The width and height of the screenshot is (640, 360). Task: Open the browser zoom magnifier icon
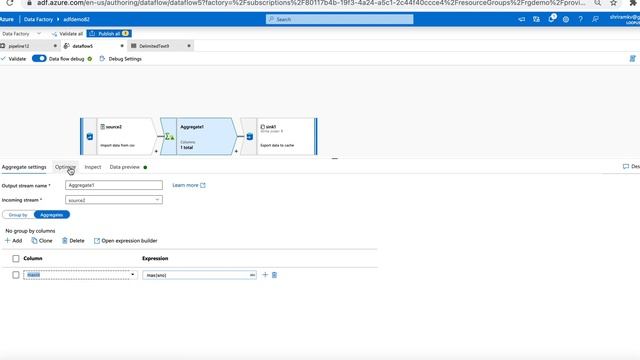(598, 3)
